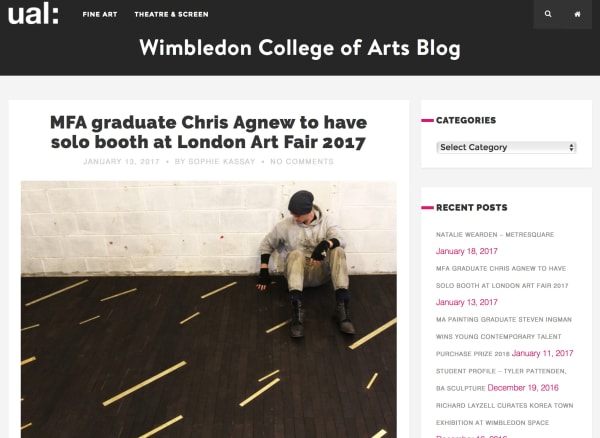600x438 pixels.
Task: Expand the Select Category dropdown
Action: (x=506, y=147)
